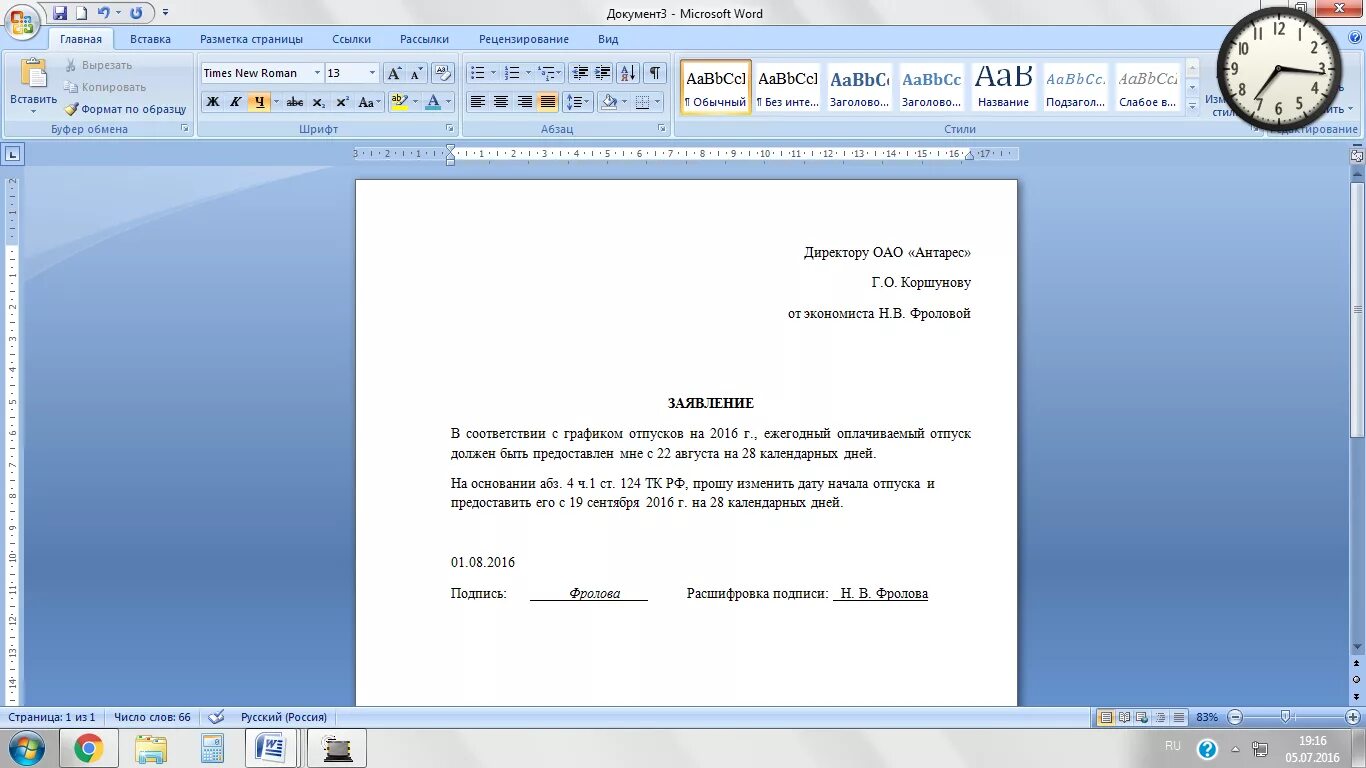The width and height of the screenshot is (1366, 768).
Task: Switch to the Вставка ribbon tab
Action: (150, 39)
